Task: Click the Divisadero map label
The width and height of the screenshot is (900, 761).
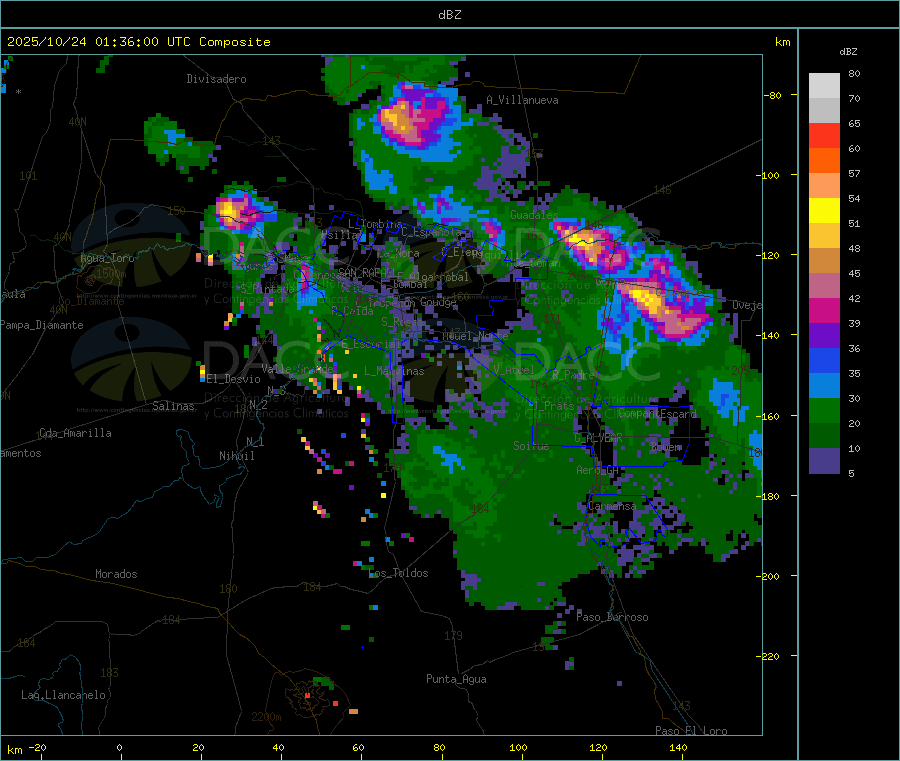Action: [216, 79]
